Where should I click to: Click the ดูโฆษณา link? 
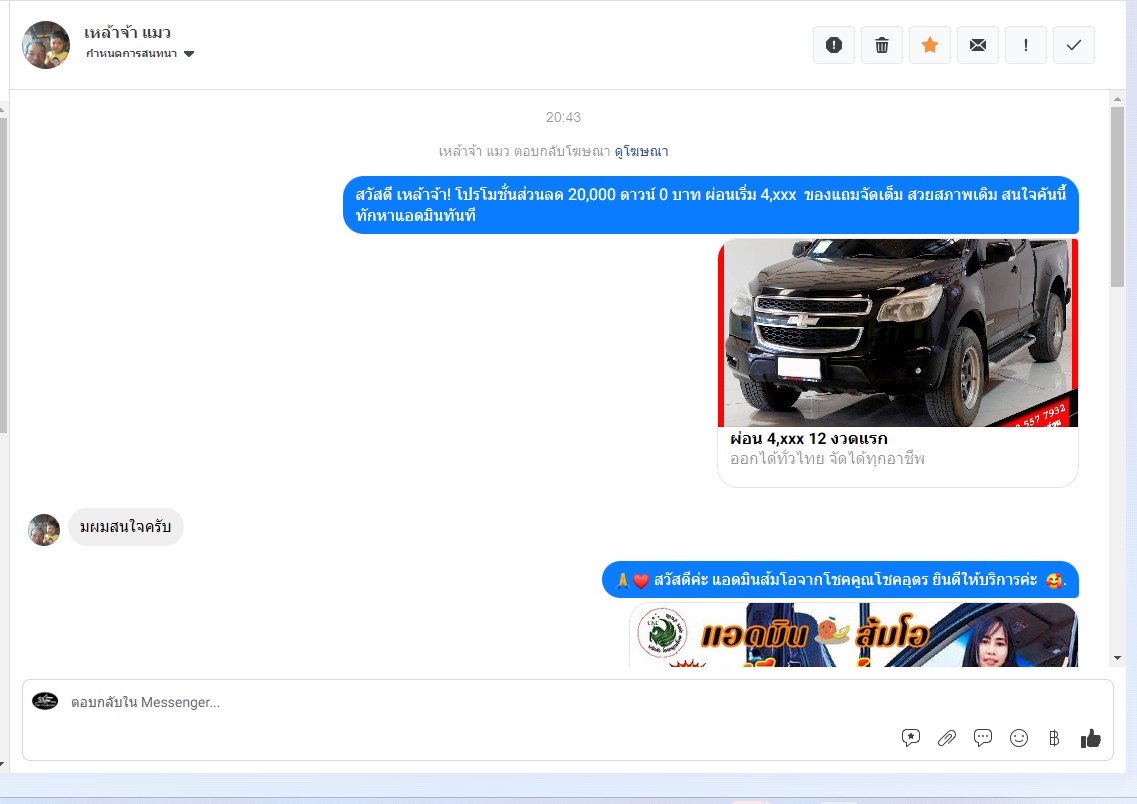pos(642,152)
